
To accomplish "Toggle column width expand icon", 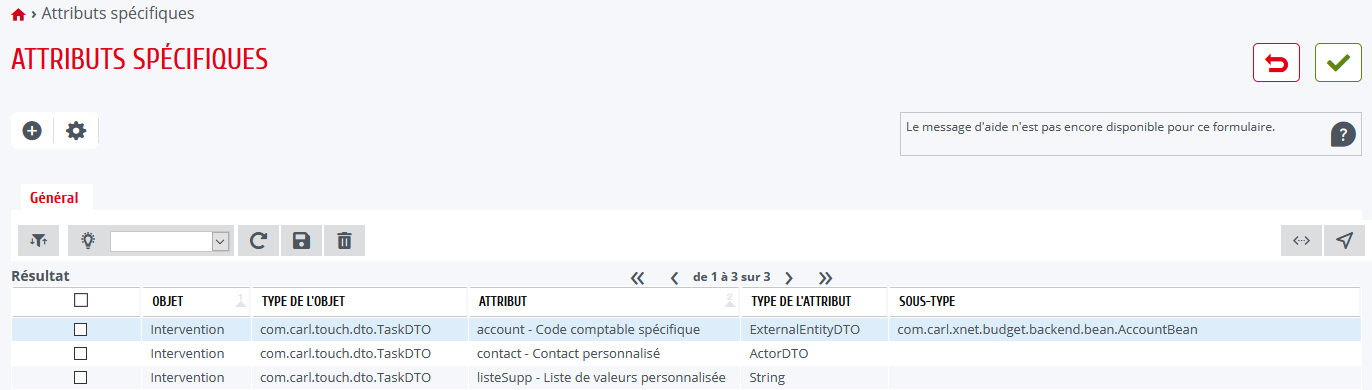I will coord(1301,240).
